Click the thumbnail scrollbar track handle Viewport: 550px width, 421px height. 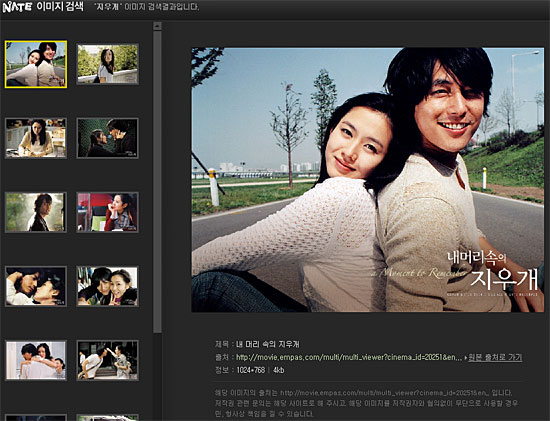pos(157,182)
